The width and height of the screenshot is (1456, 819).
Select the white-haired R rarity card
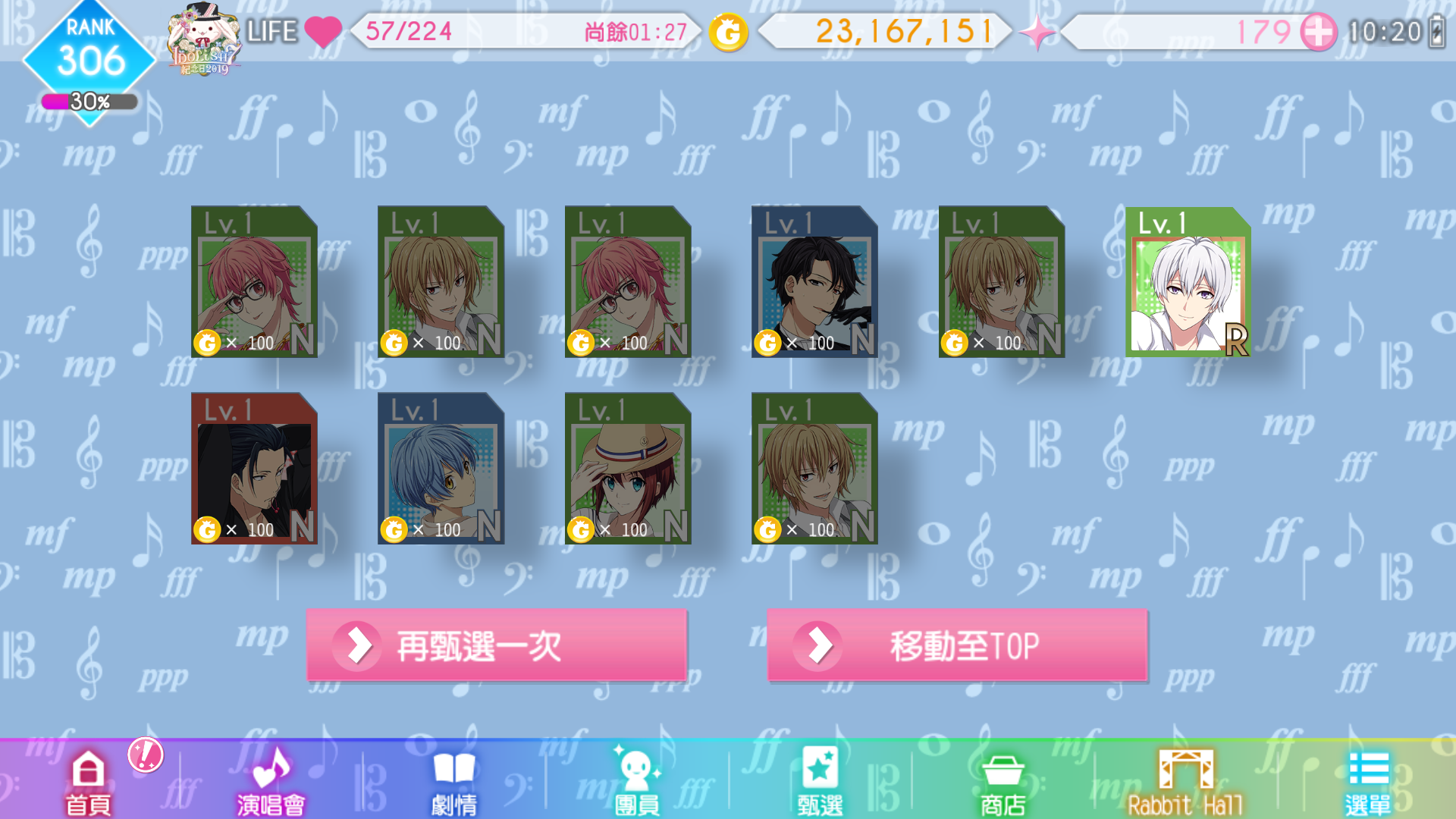point(1188,282)
